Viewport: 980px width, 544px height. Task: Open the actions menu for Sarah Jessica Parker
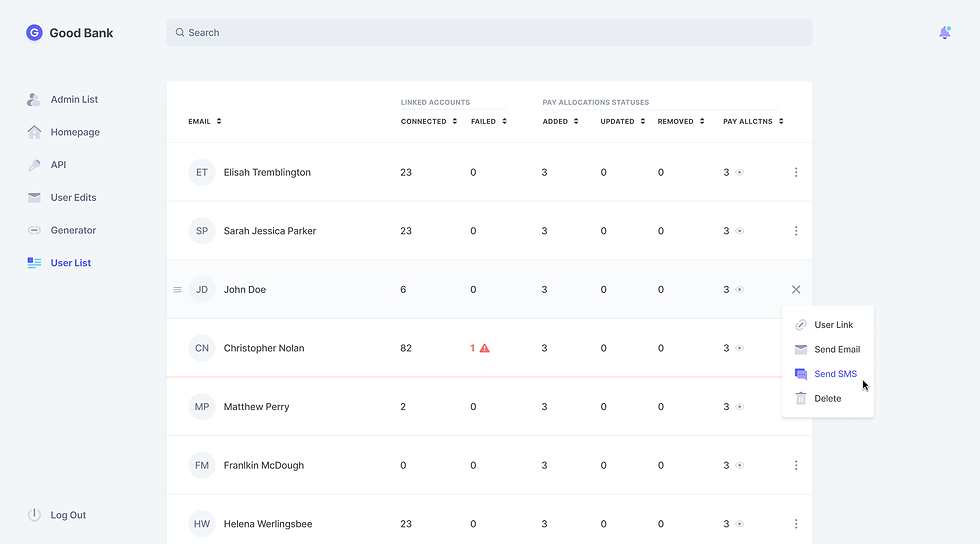(x=796, y=231)
